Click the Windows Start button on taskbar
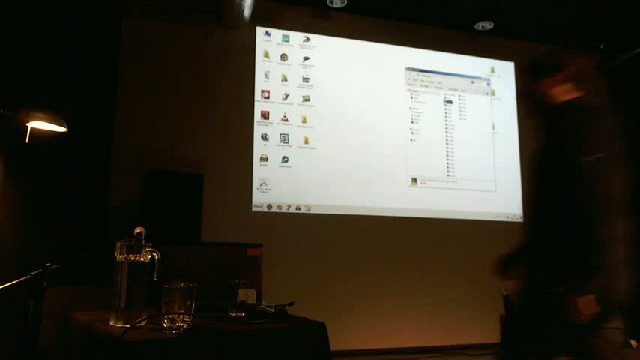The image size is (640, 360). coord(258,207)
